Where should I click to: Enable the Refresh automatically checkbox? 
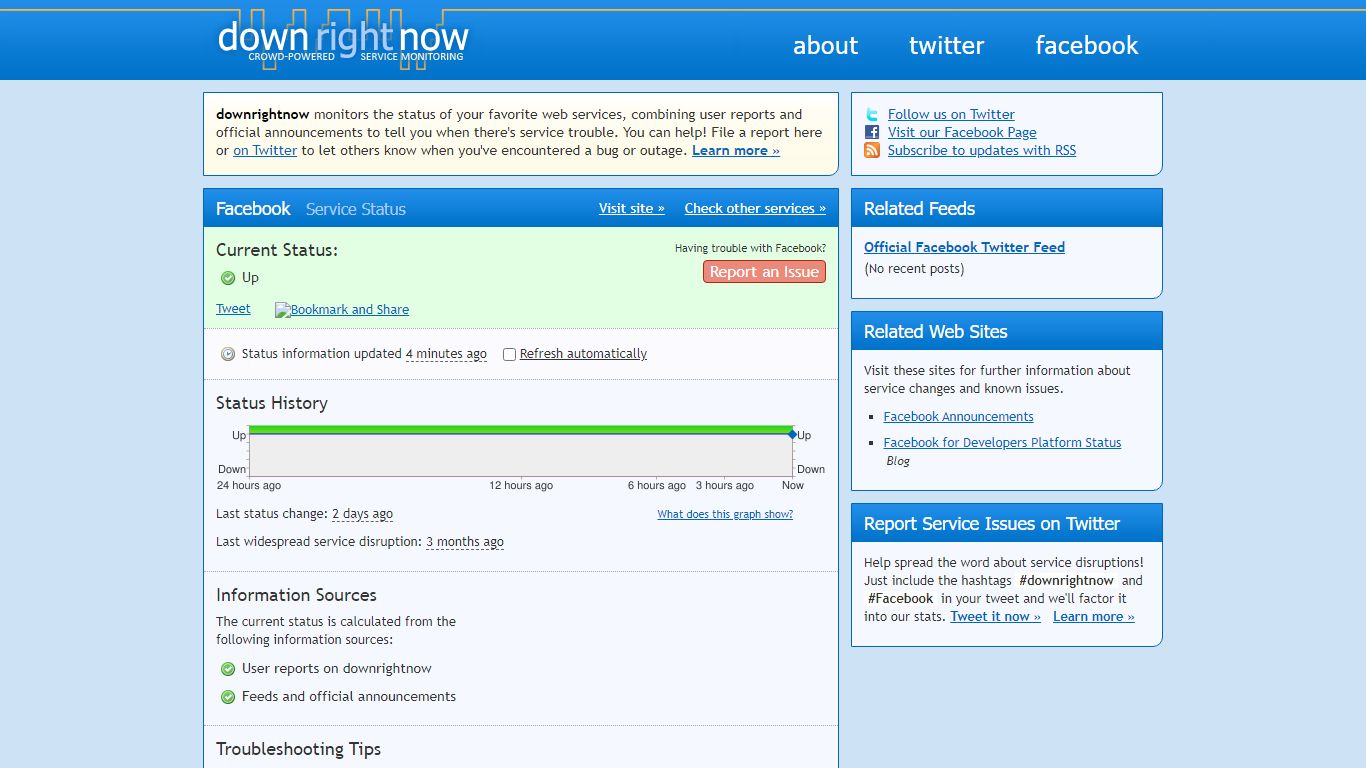click(509, 354)
